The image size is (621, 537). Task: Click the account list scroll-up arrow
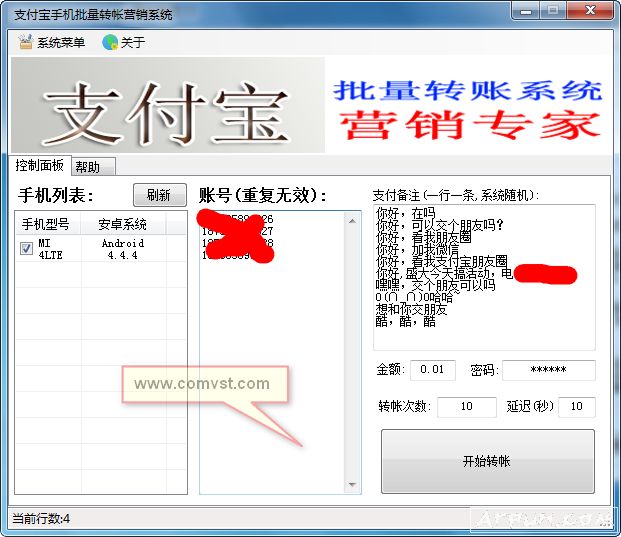[352, 221]
